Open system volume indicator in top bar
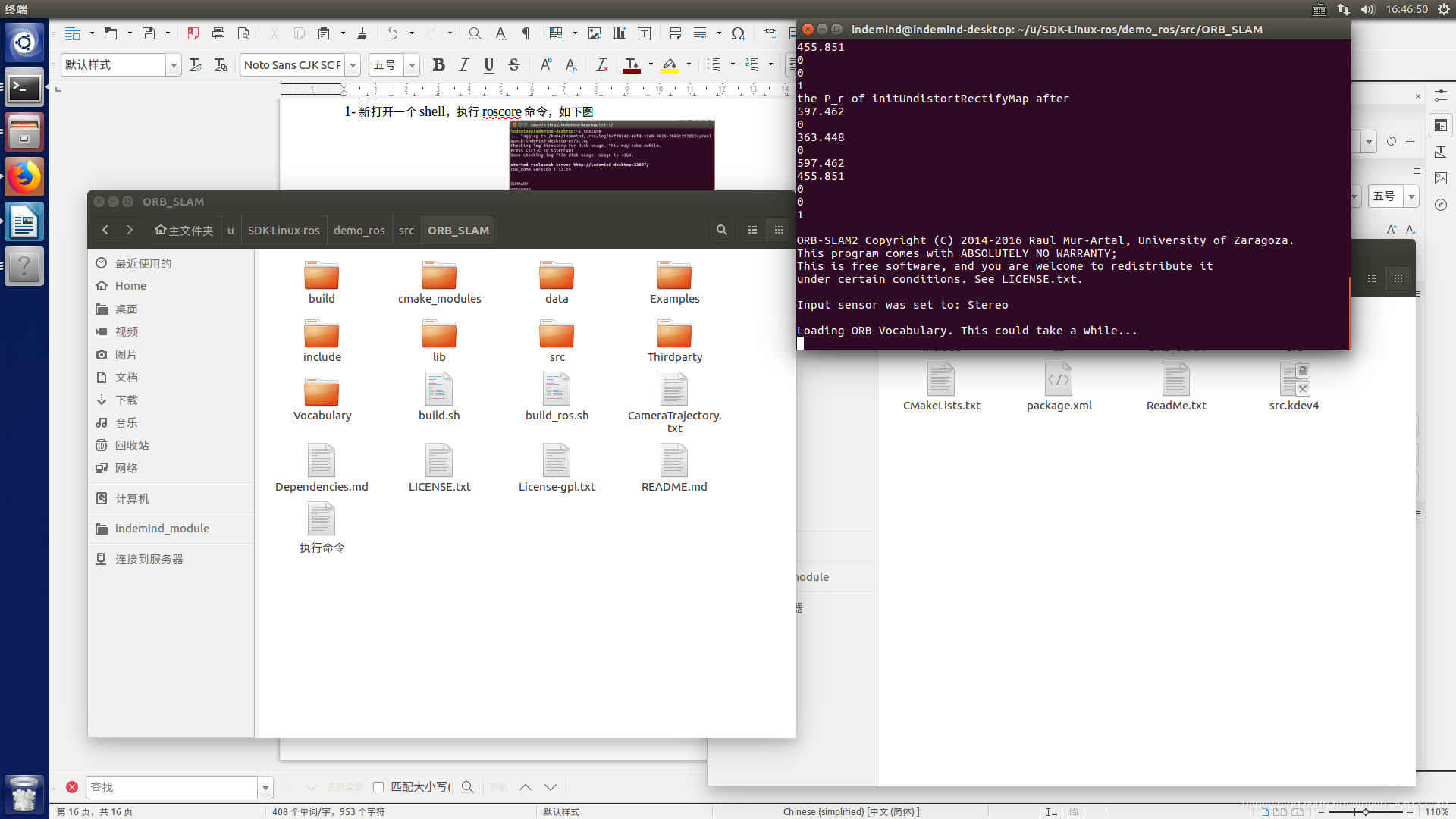Viewport: 1456px width, 819px height. tap(1367, 9)
